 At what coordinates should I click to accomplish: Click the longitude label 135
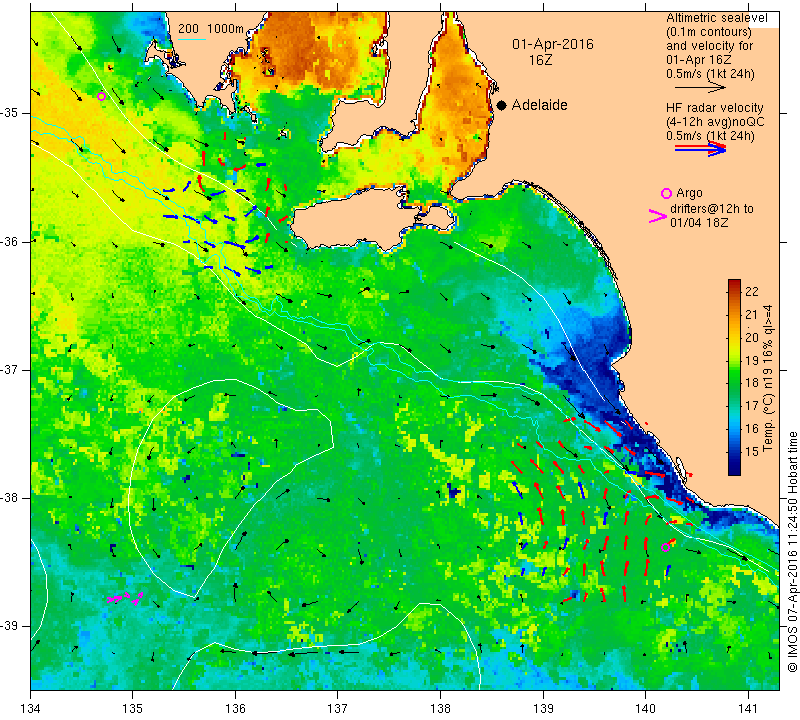(133, 708)
